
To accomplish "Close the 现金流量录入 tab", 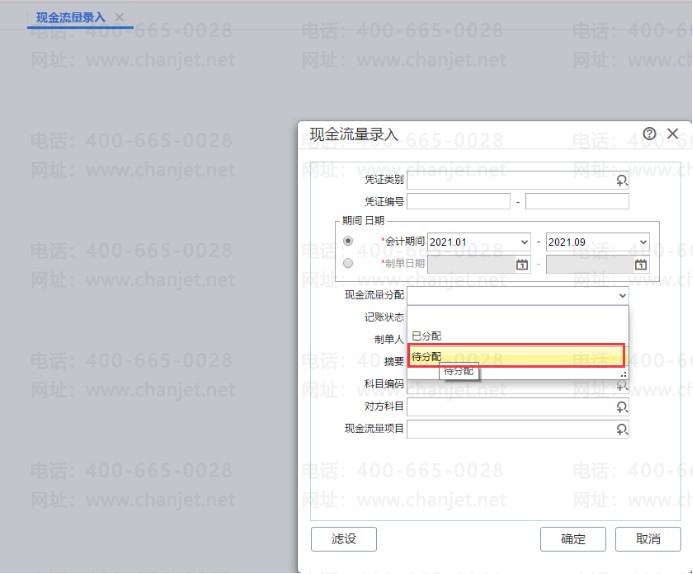I will [x=119, y=17].
